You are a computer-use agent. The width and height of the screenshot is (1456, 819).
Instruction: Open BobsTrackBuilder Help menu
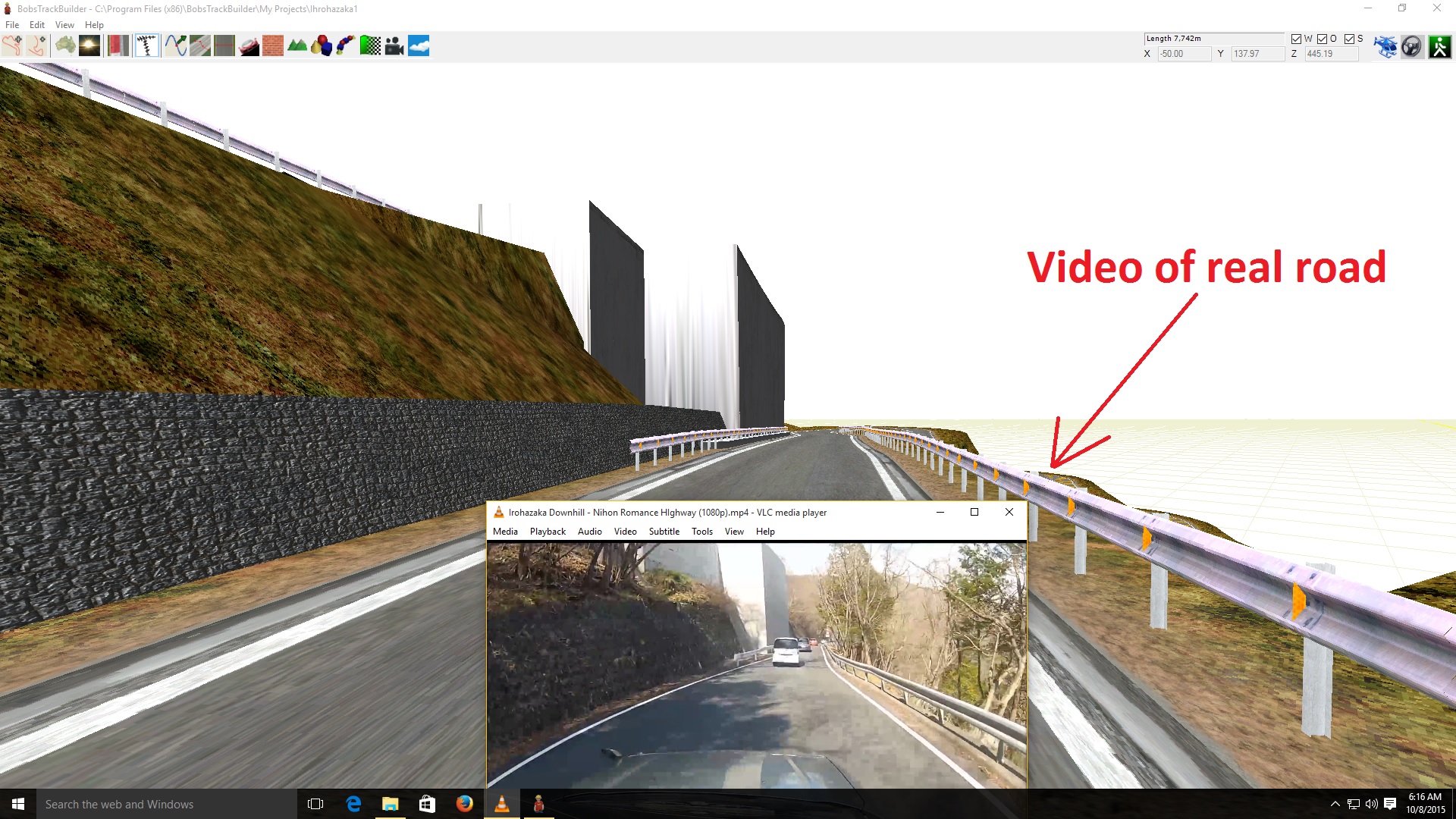(x=94, y=25)
